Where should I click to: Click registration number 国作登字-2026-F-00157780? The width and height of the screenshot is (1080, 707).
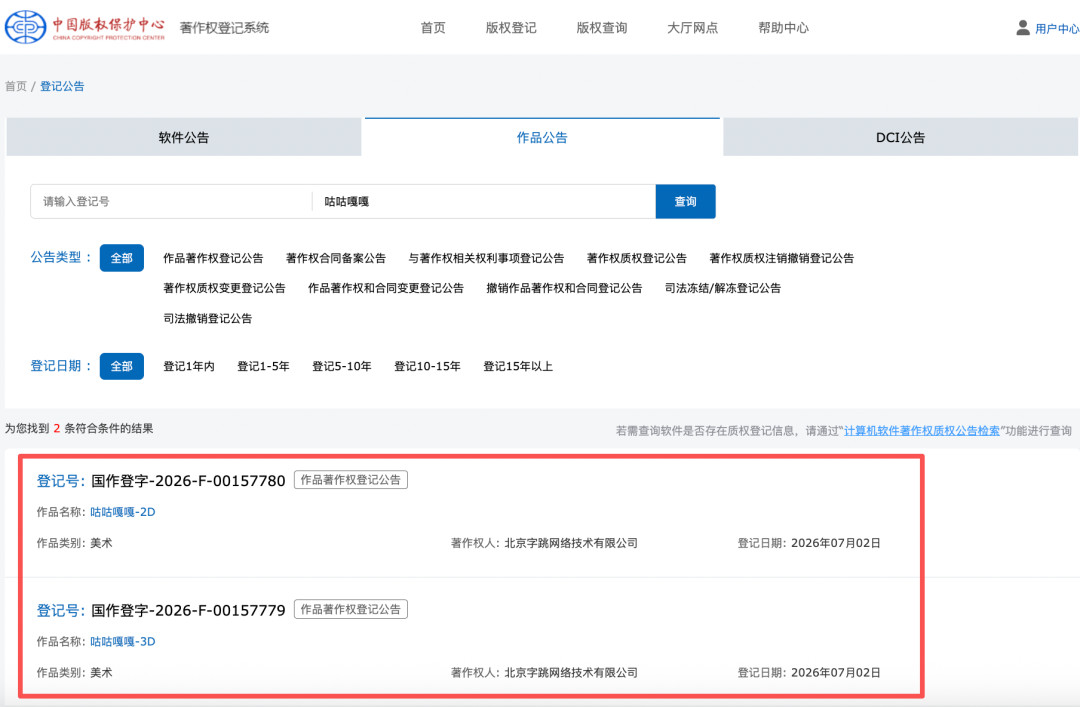pos(188,480)
